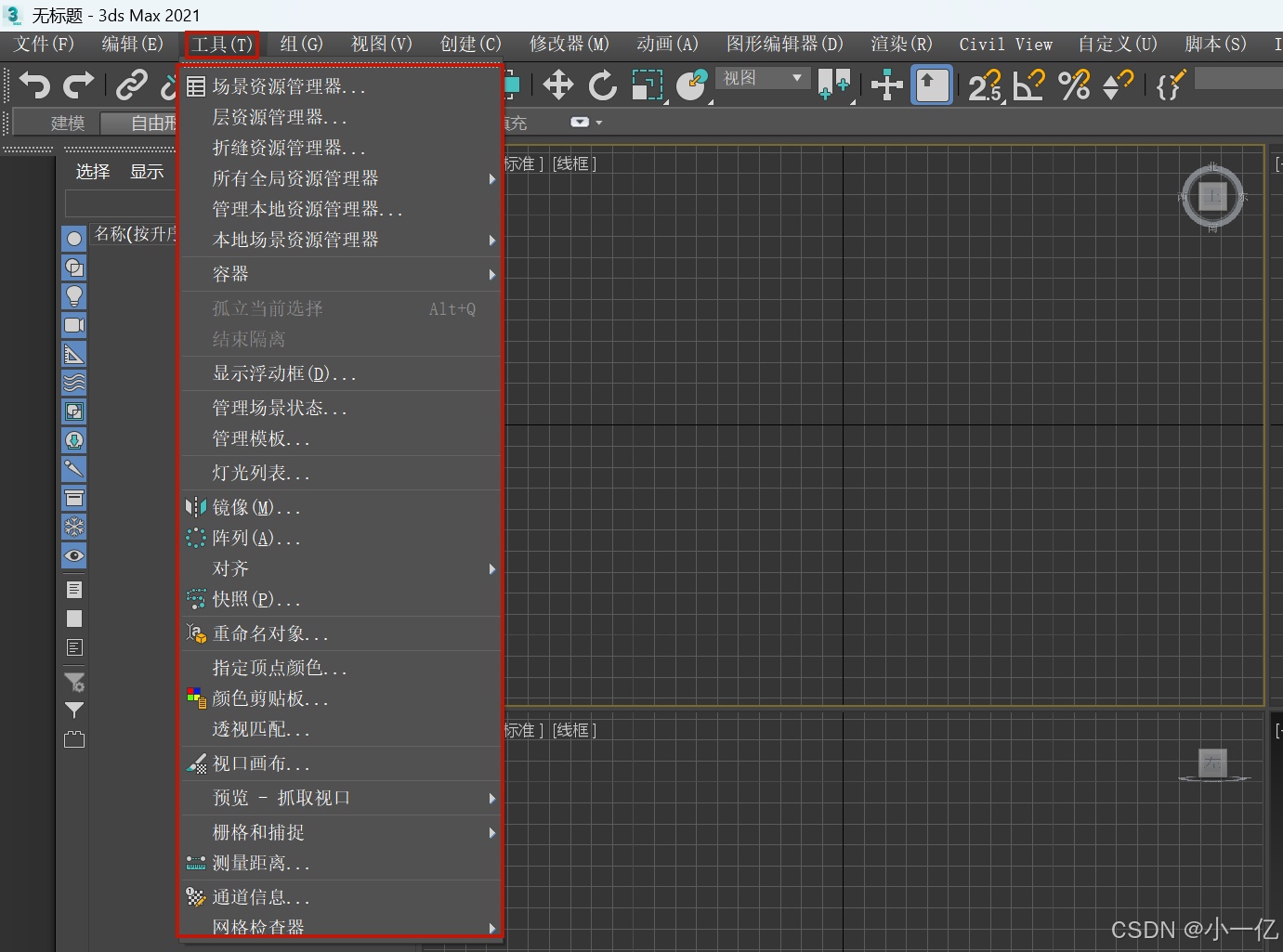Toggle cameras display in scene explorer
This screenshot has width=1283, height=952.
click(74, 325)
